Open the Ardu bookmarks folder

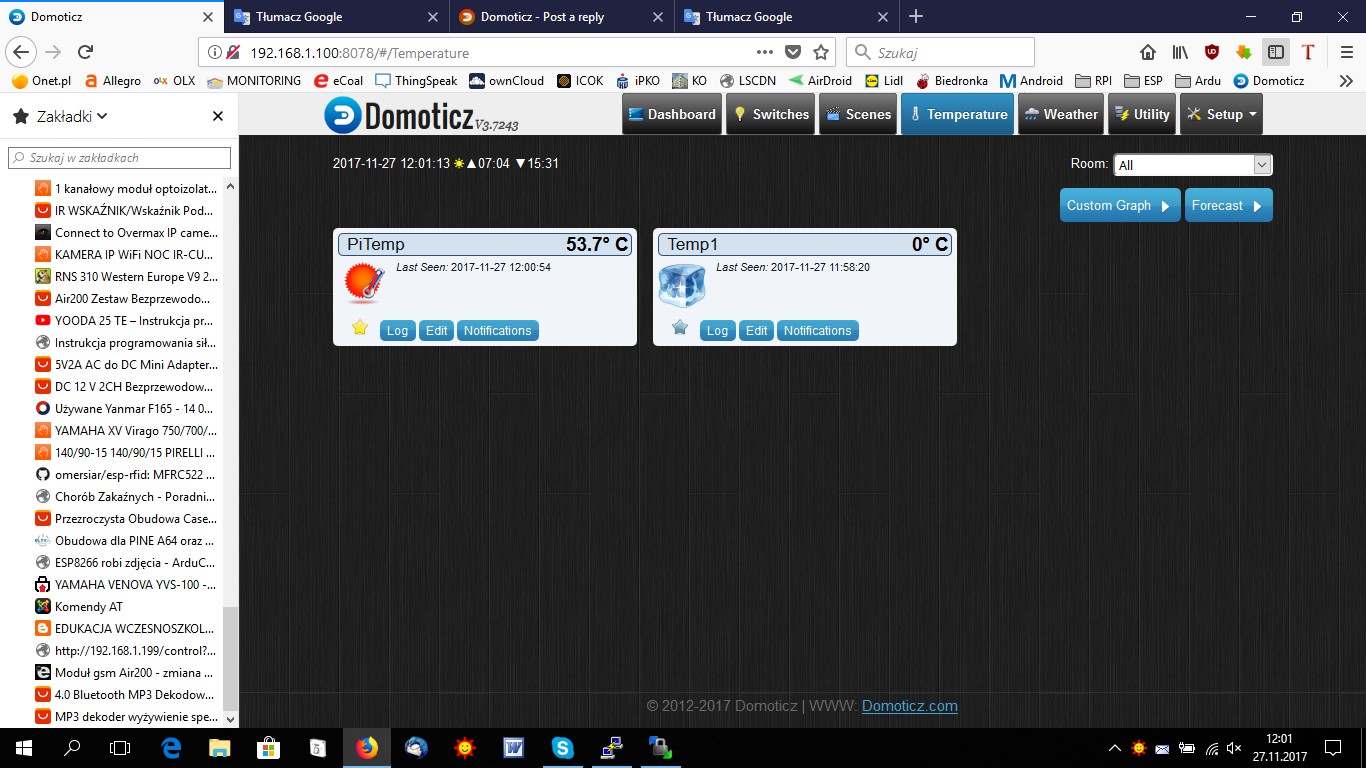[x=1198, y=81]
